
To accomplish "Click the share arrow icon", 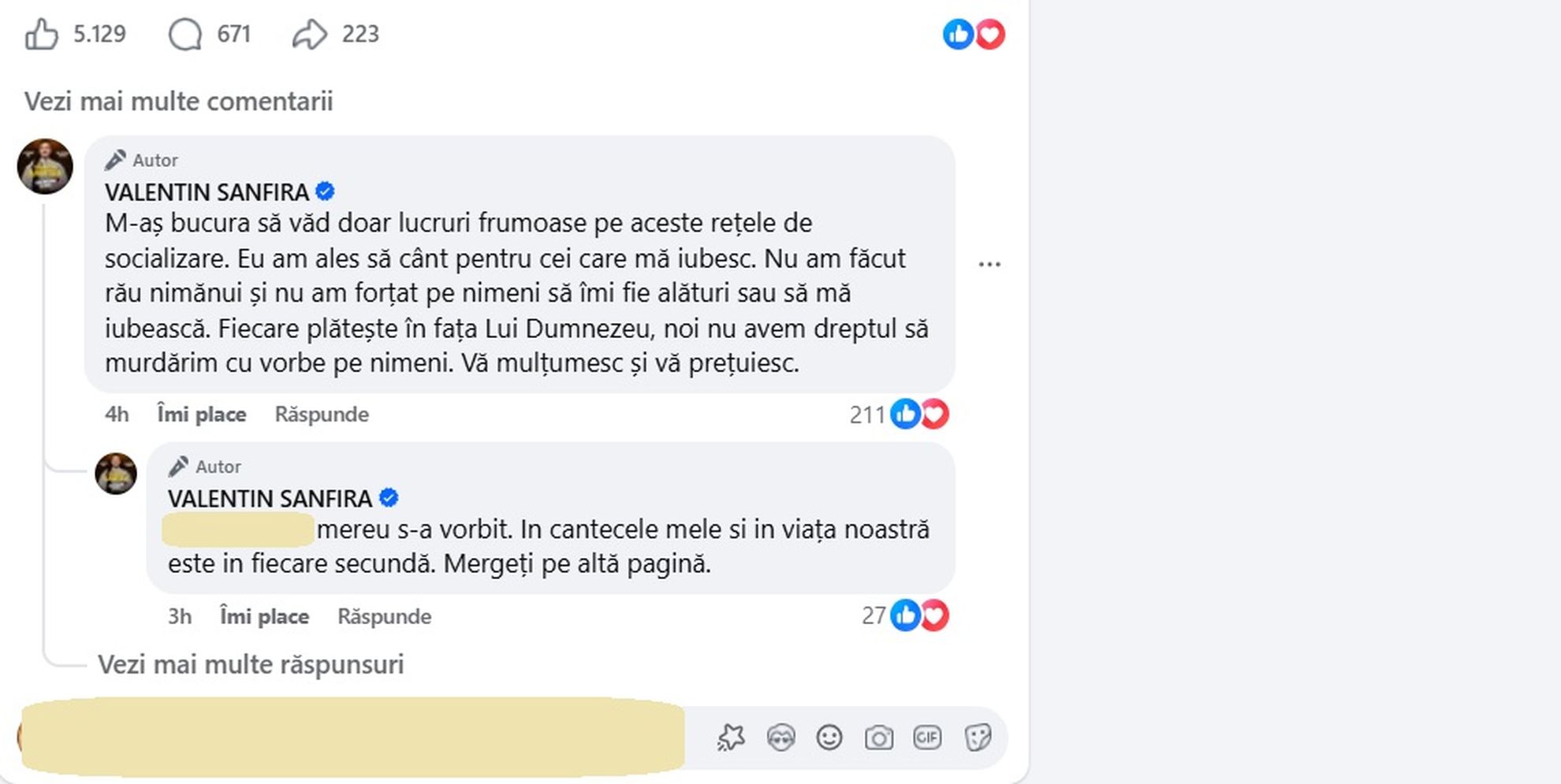I will click(x=309, y=35).
